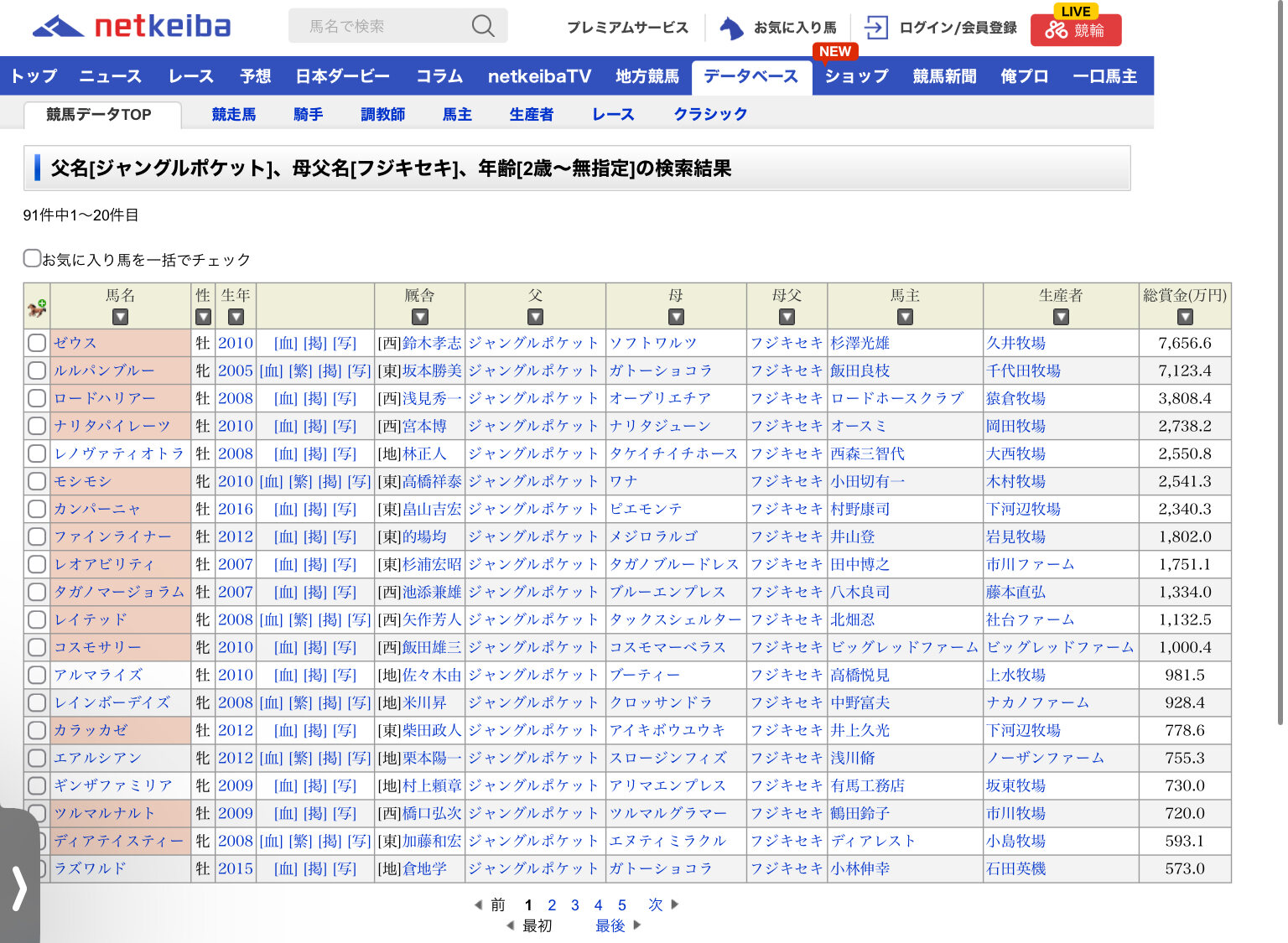Expand the left side panel arrow
The image size is (1288, 943).
pos(18,889)
